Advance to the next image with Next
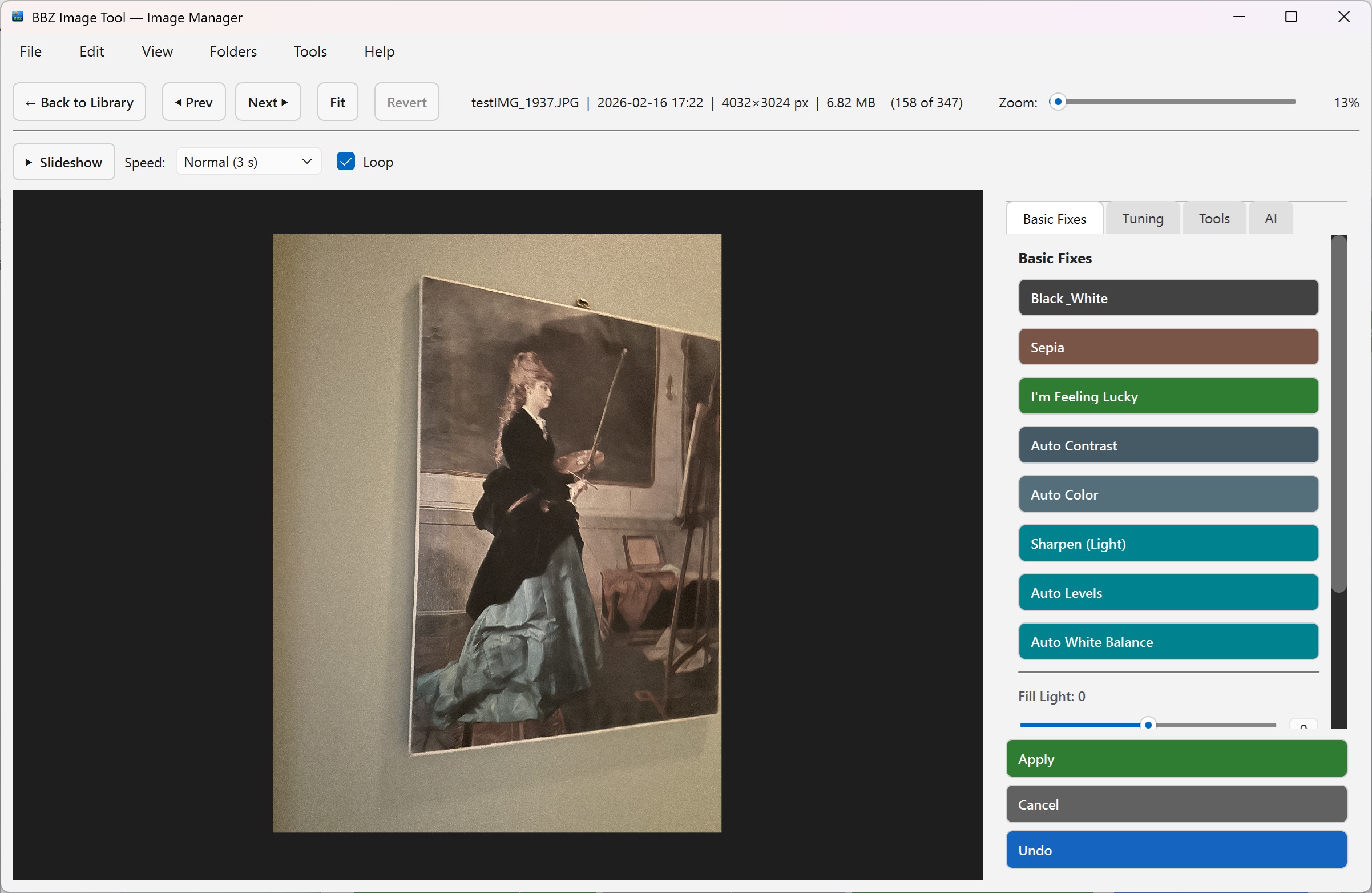This screenshot has height=893, width=1372. point(268,102)
